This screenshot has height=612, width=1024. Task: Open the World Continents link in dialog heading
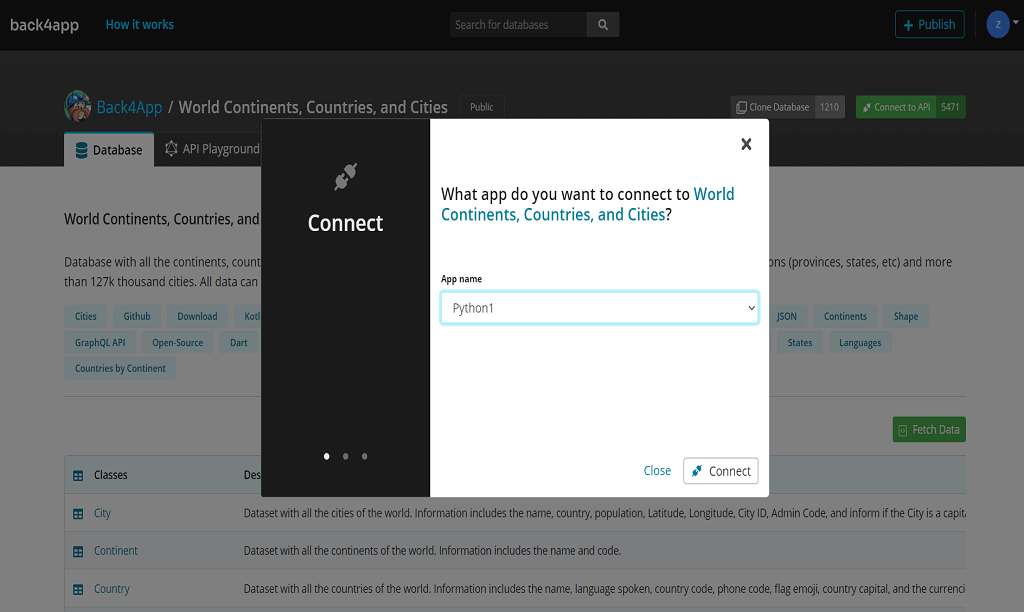[x=587, y=204]
